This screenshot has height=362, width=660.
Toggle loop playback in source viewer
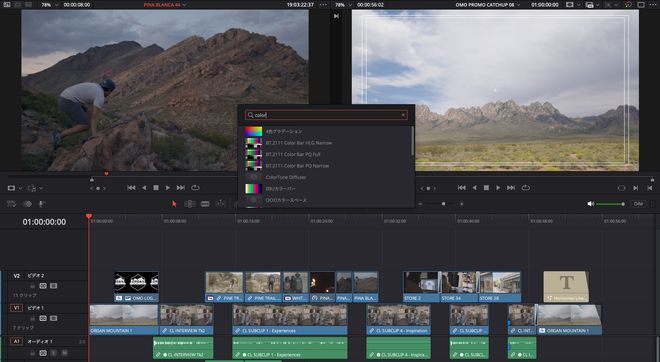(195, 188)
